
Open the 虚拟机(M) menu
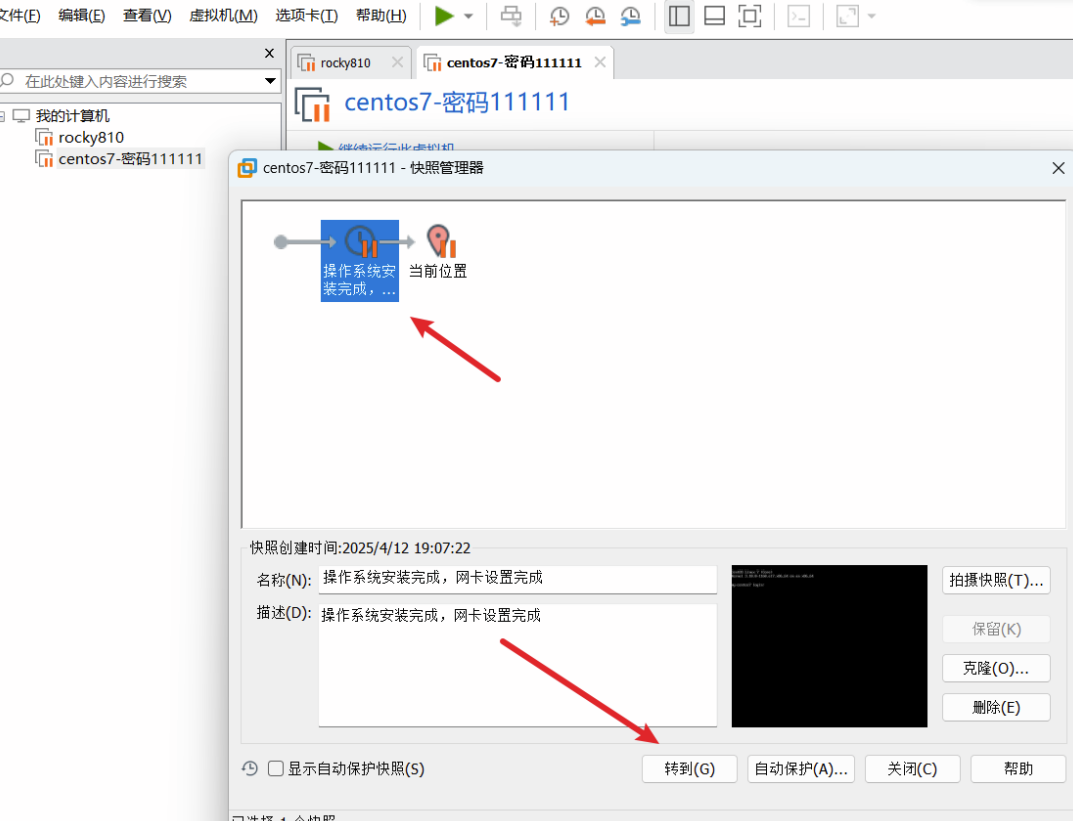point(223,15)
